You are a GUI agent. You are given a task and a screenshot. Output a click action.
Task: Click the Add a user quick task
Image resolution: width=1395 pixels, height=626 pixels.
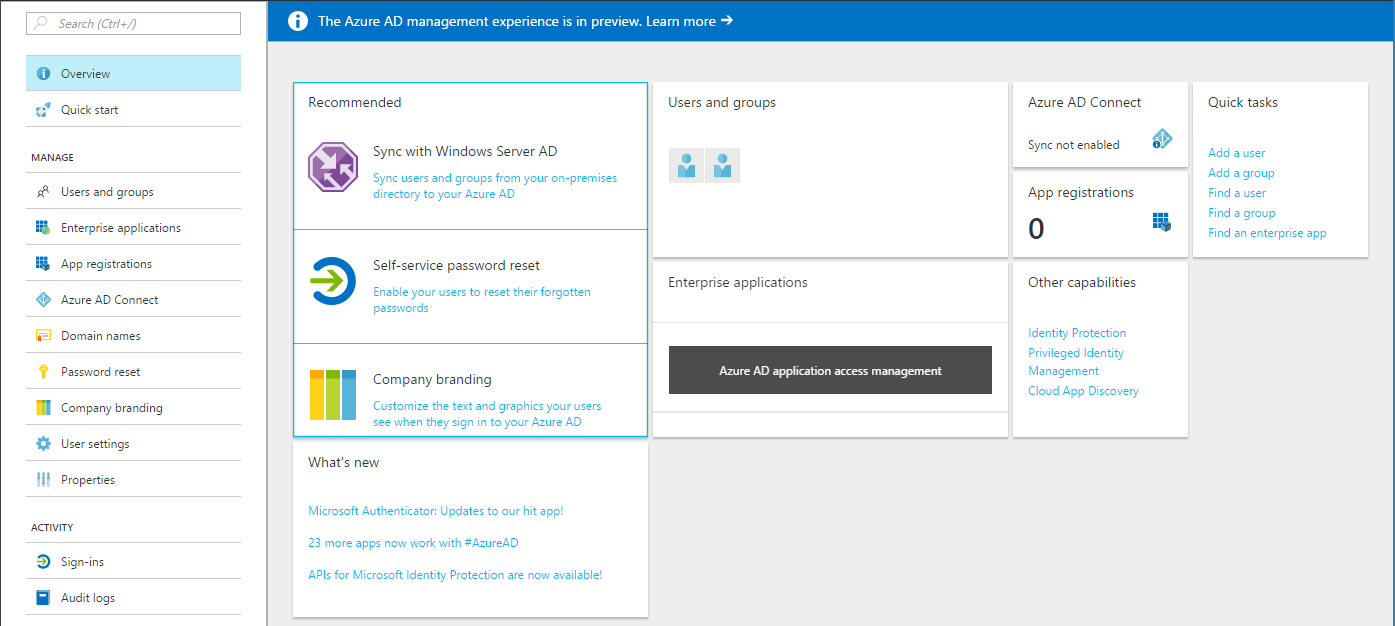[1236, 153]
